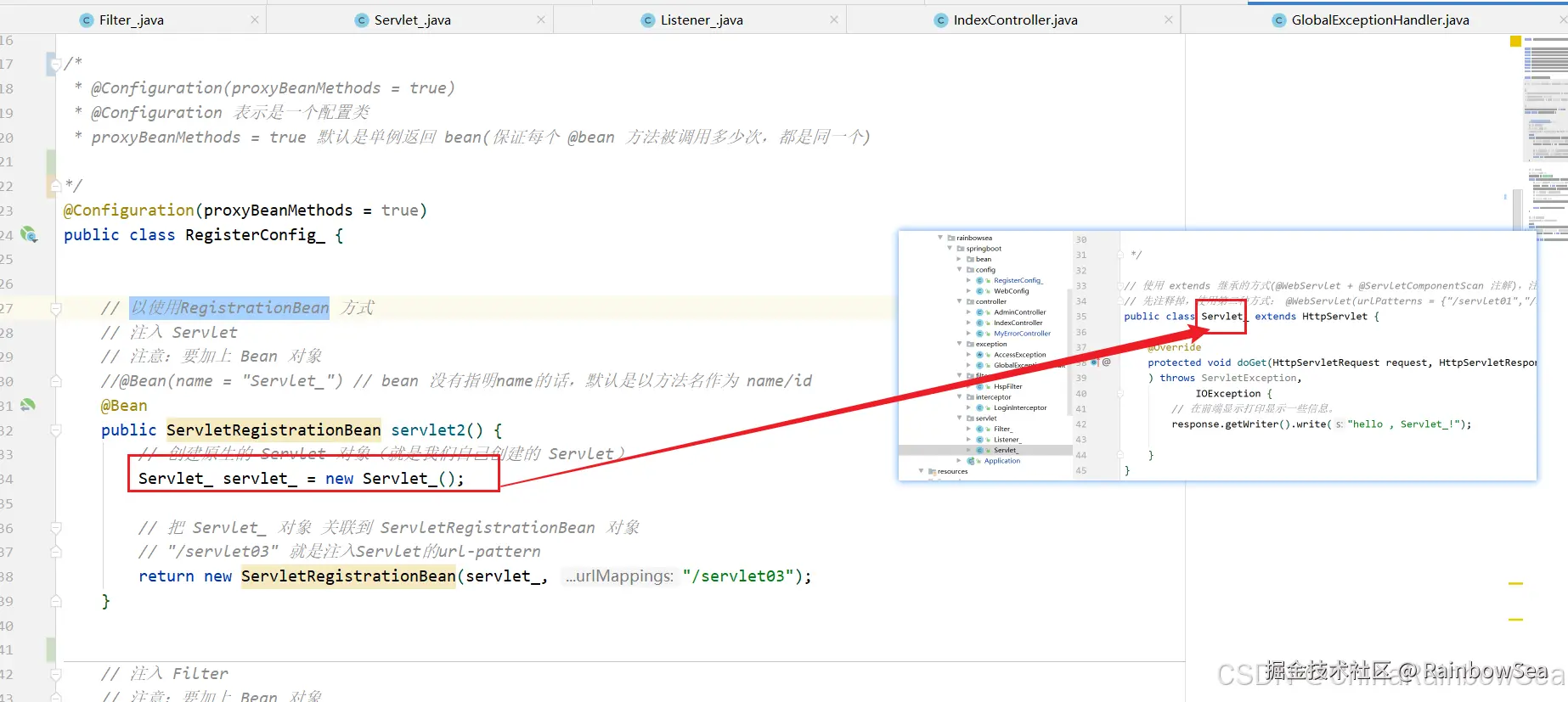Collapse the block comment fold marker at /*
The width and height of the screenshot is (1568, 702).
click(56, 64)
